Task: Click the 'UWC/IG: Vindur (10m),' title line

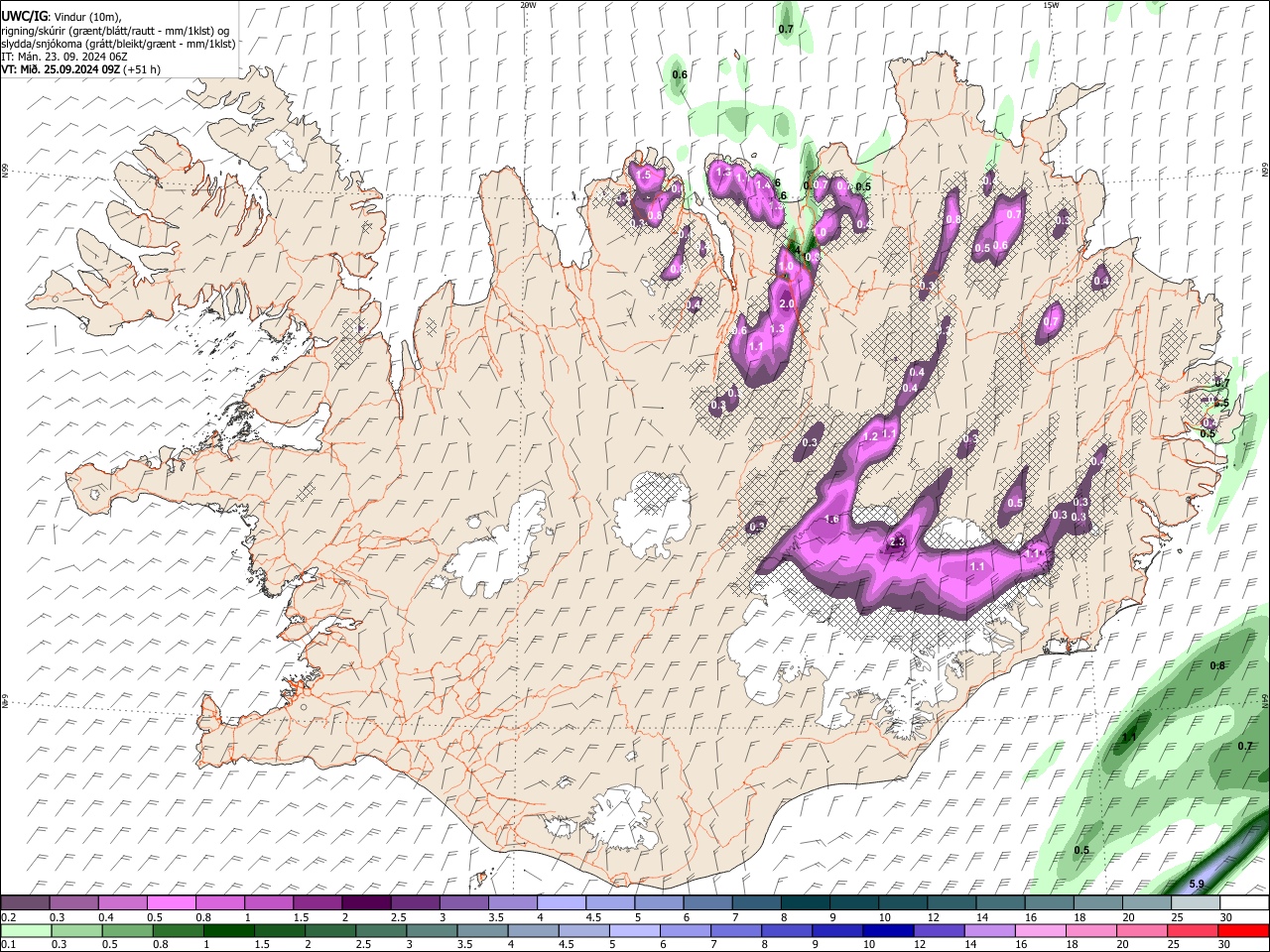Action: click(x=62, y=16)
